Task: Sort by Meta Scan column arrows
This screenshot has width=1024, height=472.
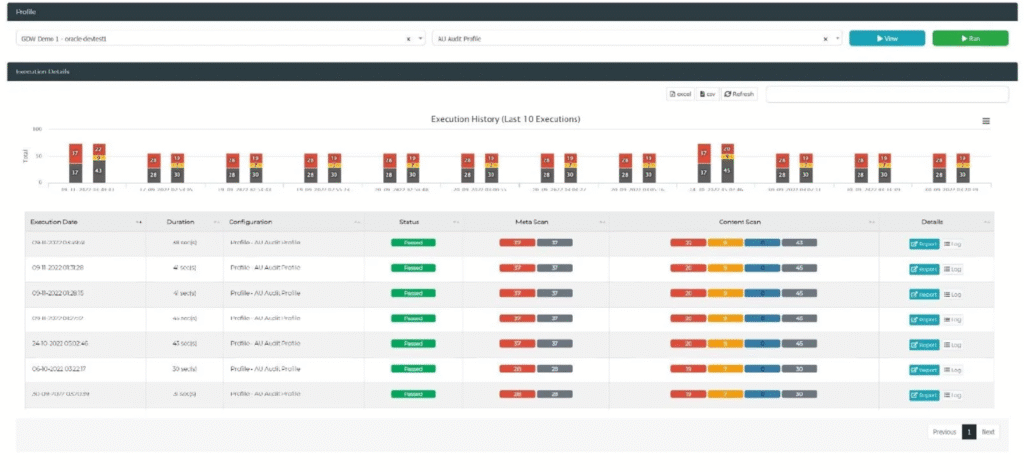Action: click(x=601, y=223)
